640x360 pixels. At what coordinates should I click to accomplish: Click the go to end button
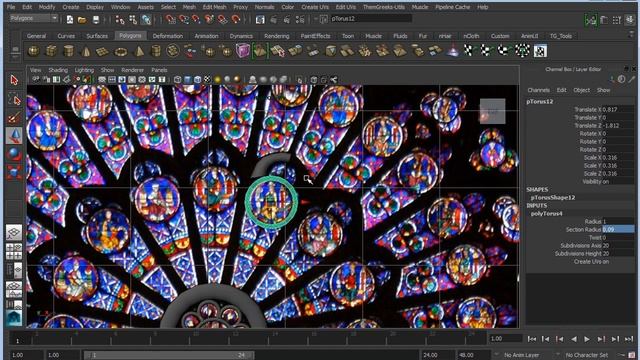point(629,339)
